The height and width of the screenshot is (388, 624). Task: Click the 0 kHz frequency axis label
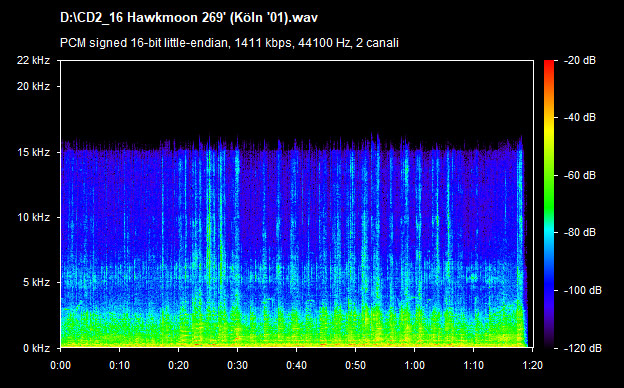pos(36,348)
